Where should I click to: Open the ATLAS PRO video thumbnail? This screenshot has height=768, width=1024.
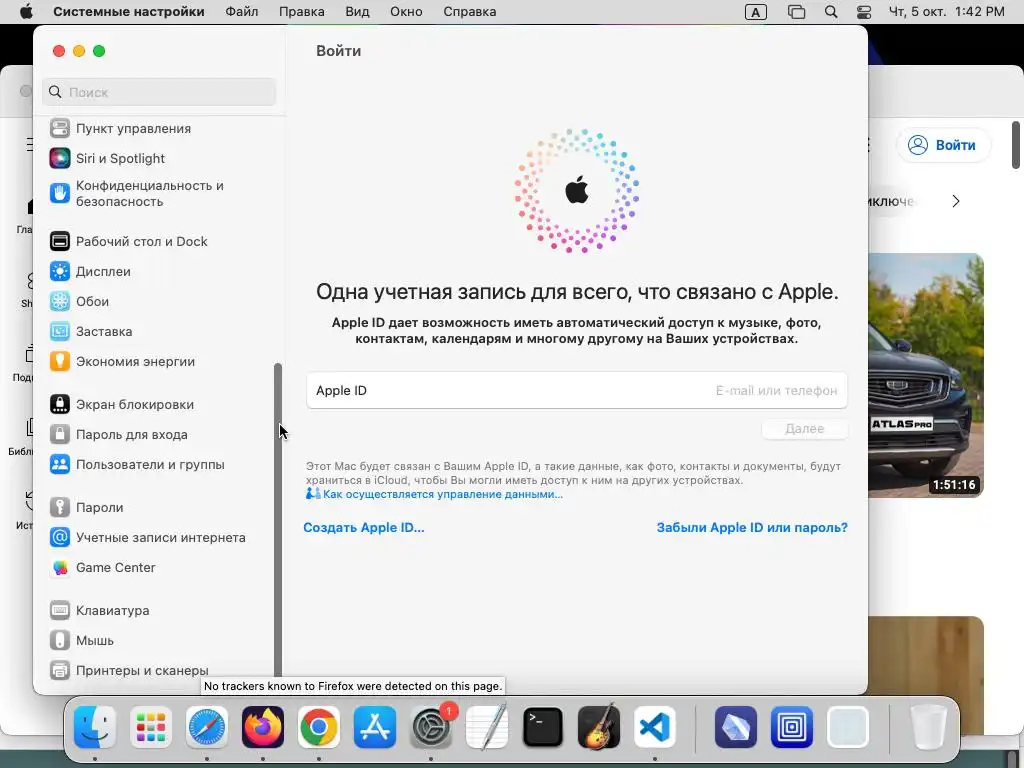926,375
